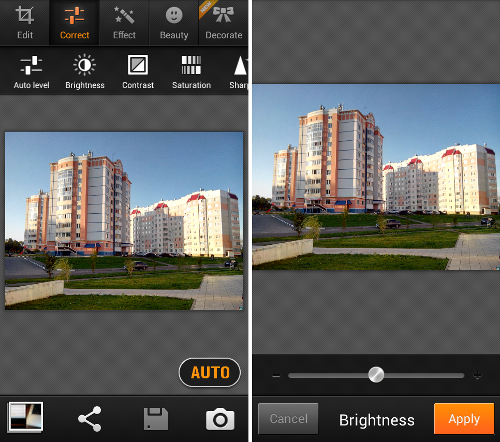Apply the brightness change
500x442 pixels.
click(464, 419)
